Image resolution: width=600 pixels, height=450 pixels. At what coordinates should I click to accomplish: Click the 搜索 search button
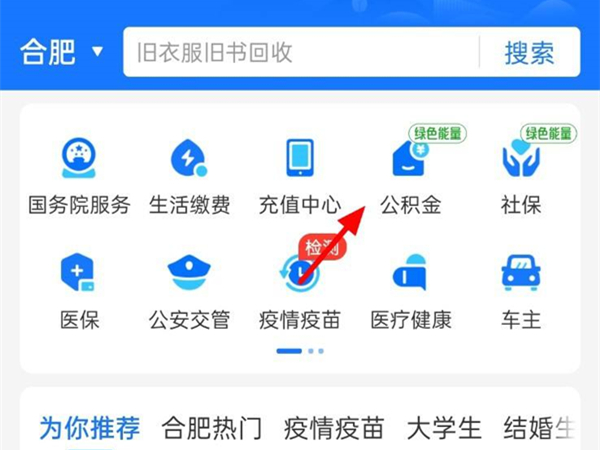click(530, 52)
